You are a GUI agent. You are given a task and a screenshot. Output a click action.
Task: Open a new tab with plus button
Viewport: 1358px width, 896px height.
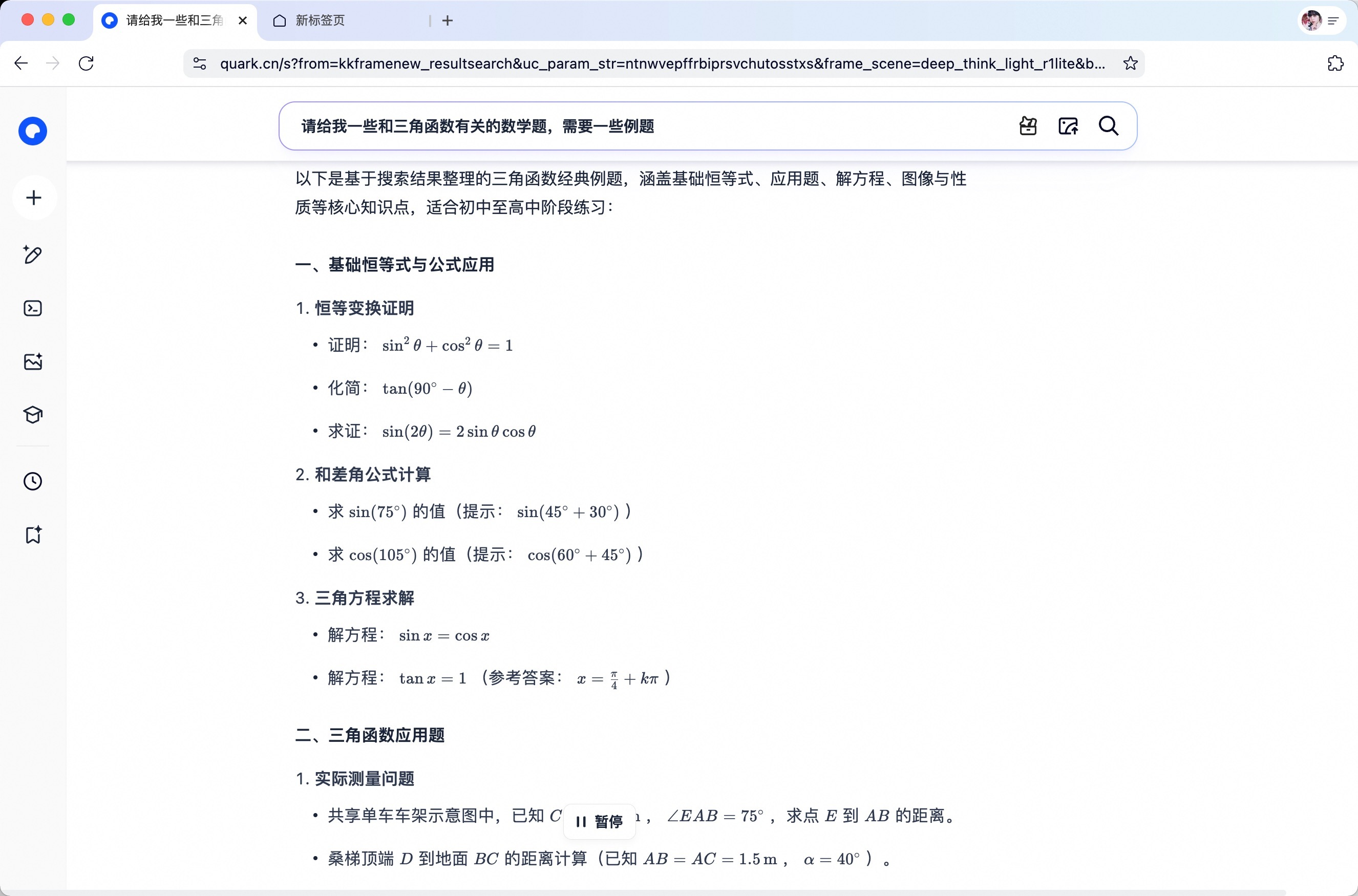448,20
